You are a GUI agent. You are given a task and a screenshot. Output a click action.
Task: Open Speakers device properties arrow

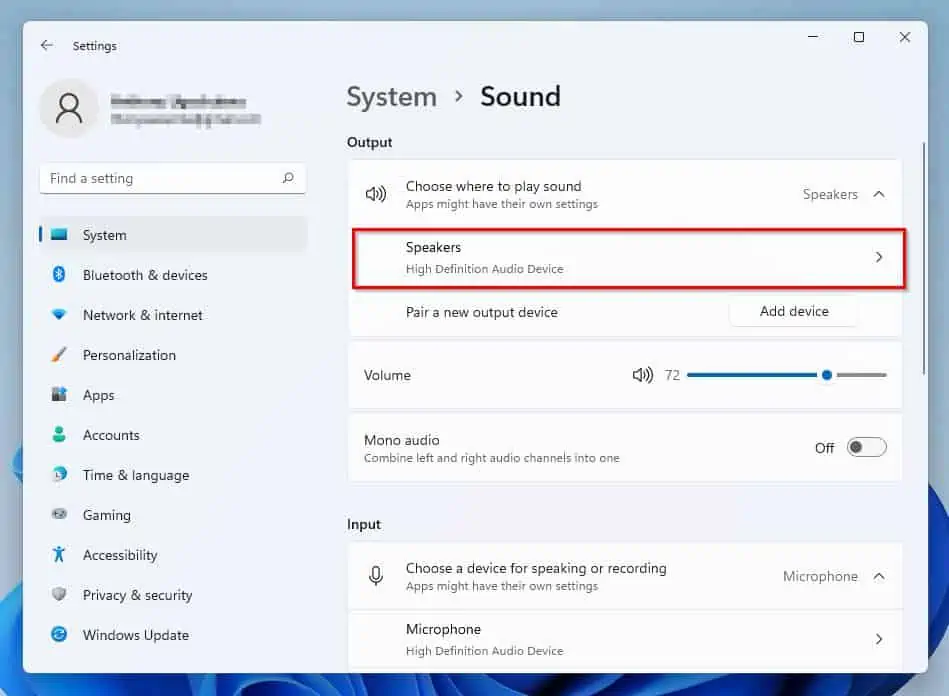pyautogui.click(x=879, y=257)
